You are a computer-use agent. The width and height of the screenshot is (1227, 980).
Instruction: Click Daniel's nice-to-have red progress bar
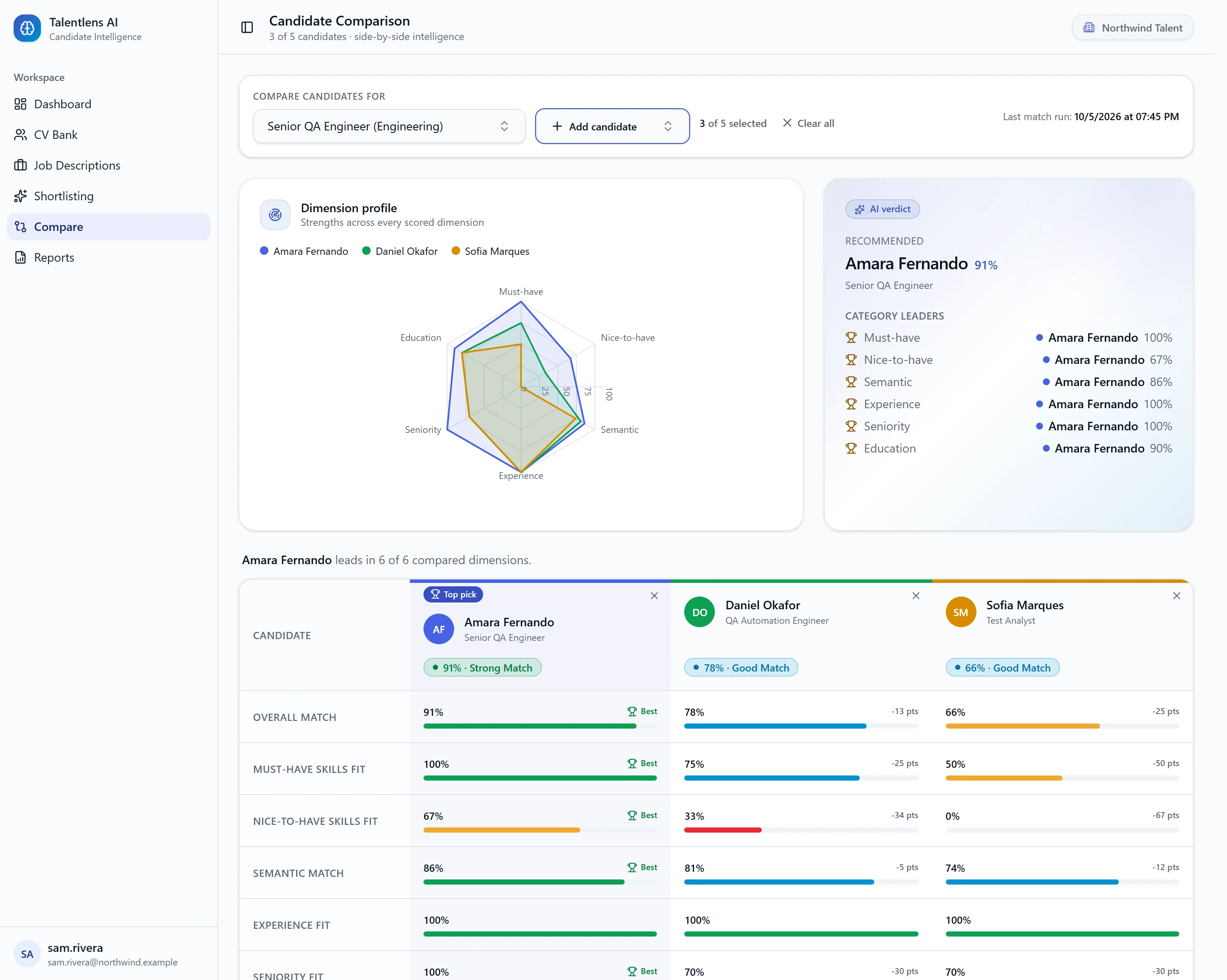[723, 830]
